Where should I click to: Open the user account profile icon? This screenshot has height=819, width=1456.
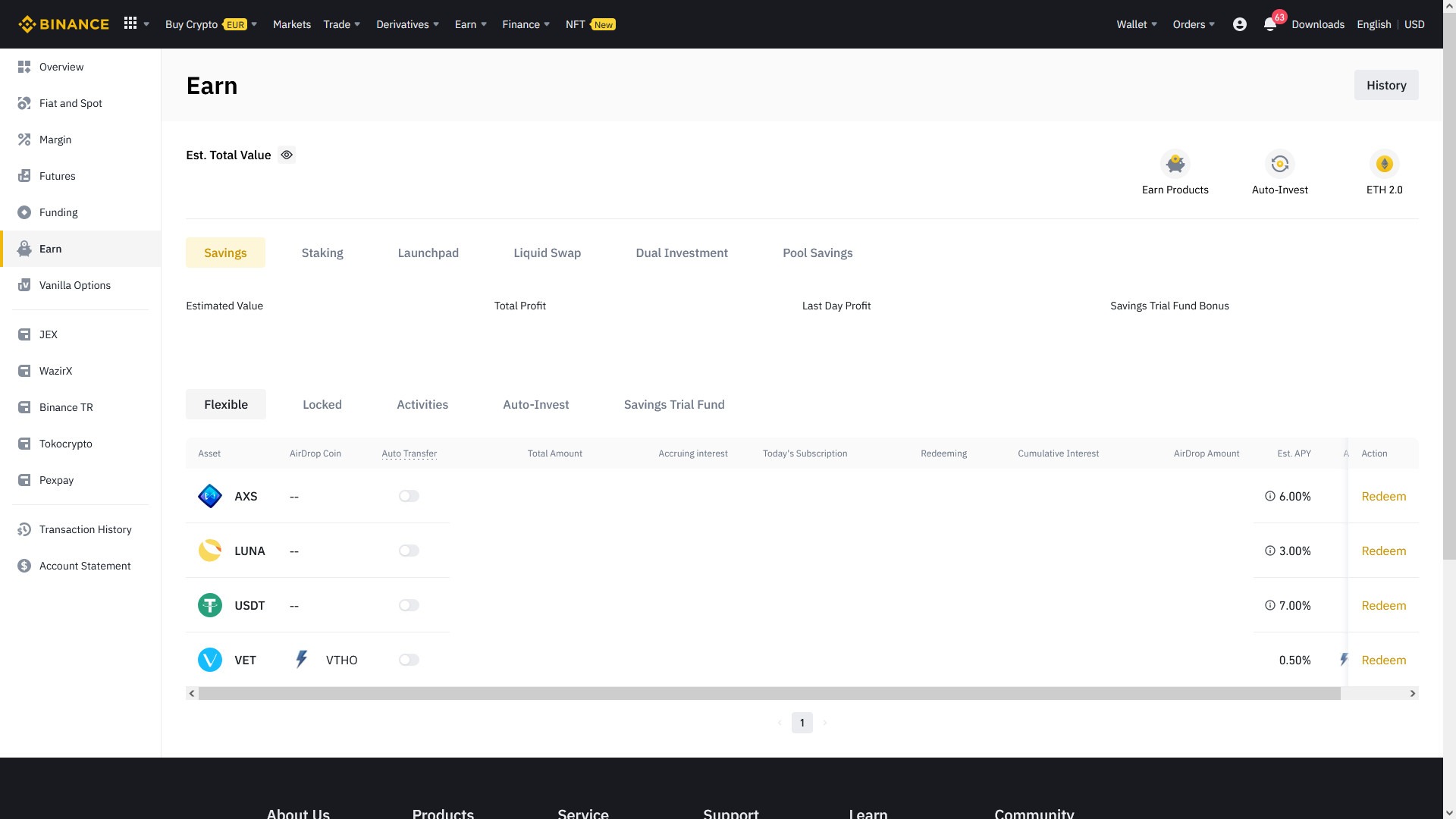pyautogui.click(x=1239, y=24)
